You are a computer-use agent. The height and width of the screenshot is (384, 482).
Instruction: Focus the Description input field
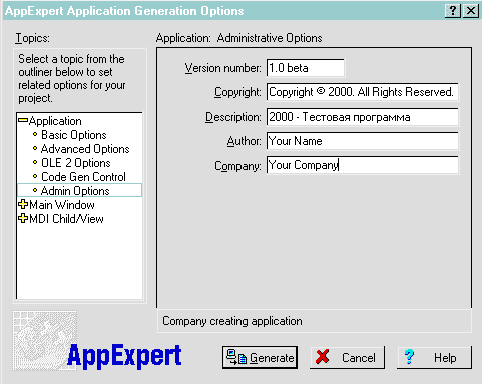(x=363, y=117)
